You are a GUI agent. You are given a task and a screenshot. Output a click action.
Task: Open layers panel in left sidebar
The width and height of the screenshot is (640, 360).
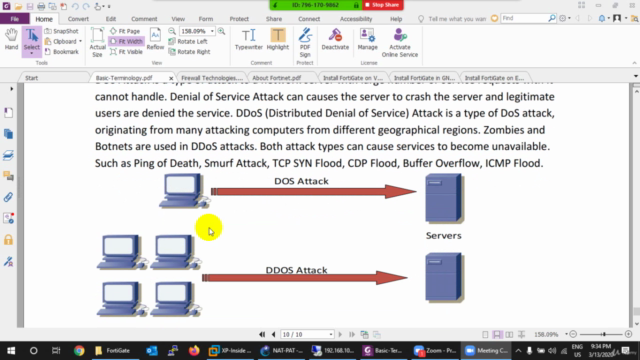(8, 155)
